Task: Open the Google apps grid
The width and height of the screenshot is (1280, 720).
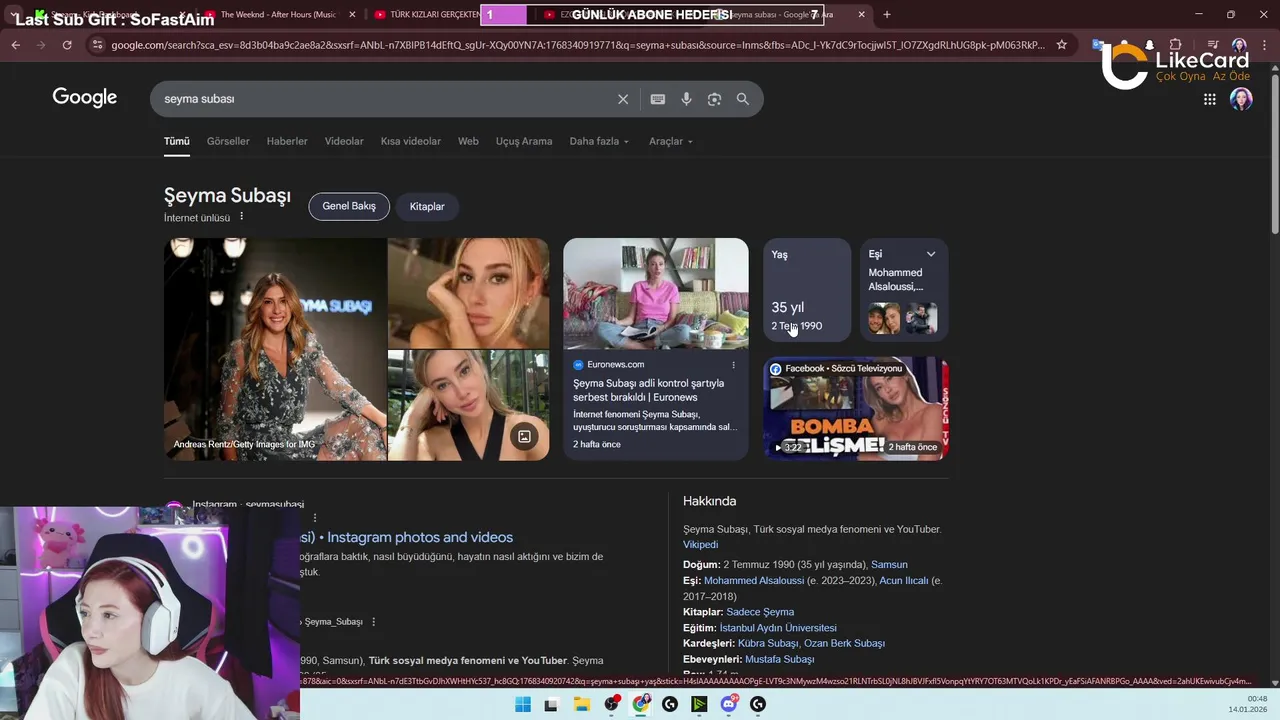Action: point(1210,99)
